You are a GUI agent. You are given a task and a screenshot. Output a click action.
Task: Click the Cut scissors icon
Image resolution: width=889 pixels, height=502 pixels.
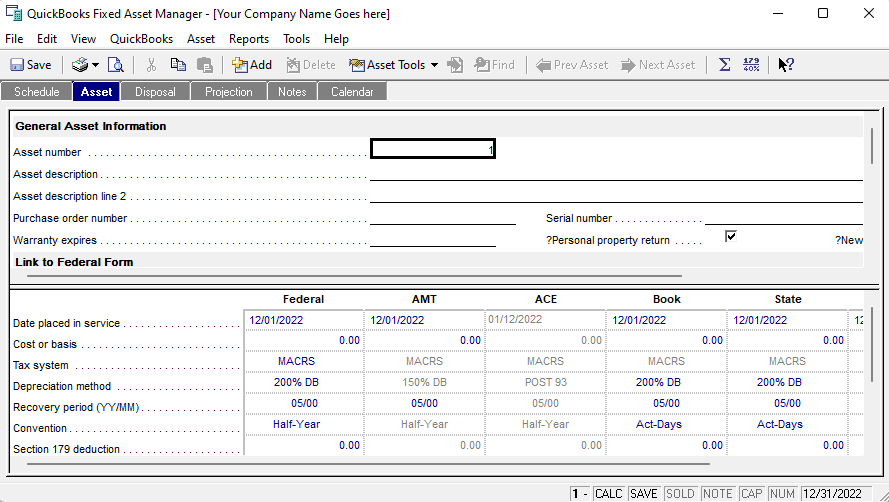pos(151,65)
